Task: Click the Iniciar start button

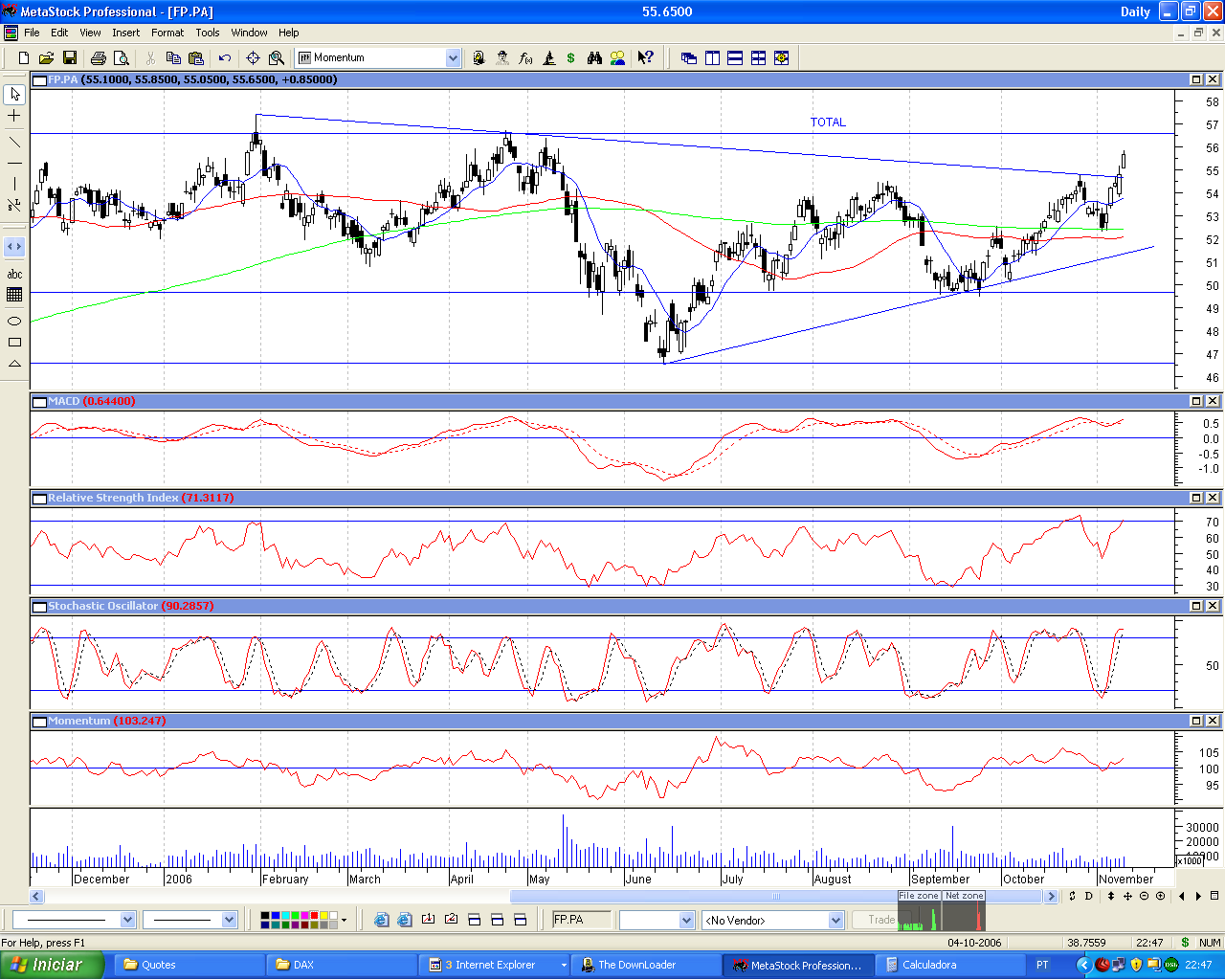Action: pyautogui.click(x=52, y=965)
